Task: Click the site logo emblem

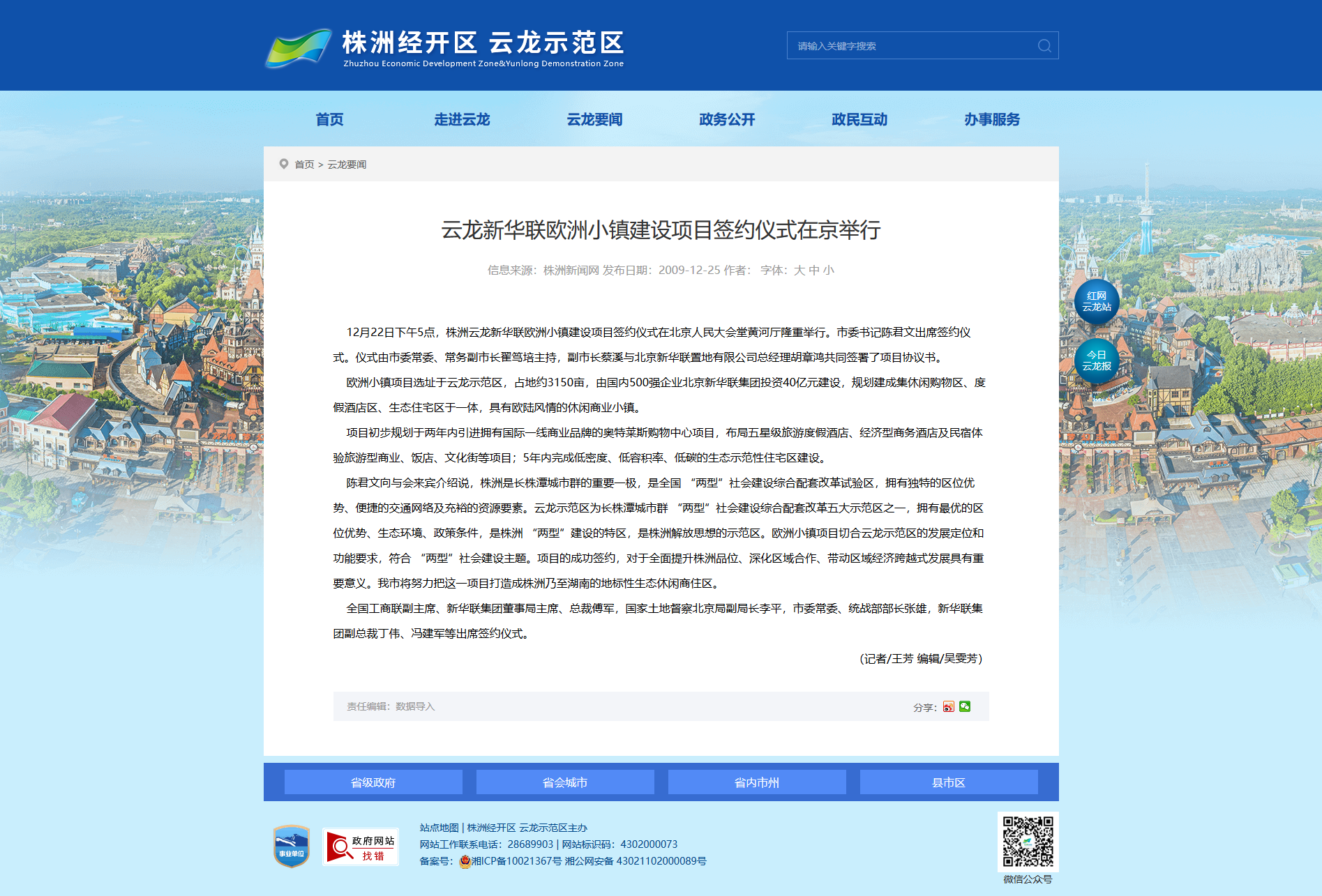Action: coord(299,47)
